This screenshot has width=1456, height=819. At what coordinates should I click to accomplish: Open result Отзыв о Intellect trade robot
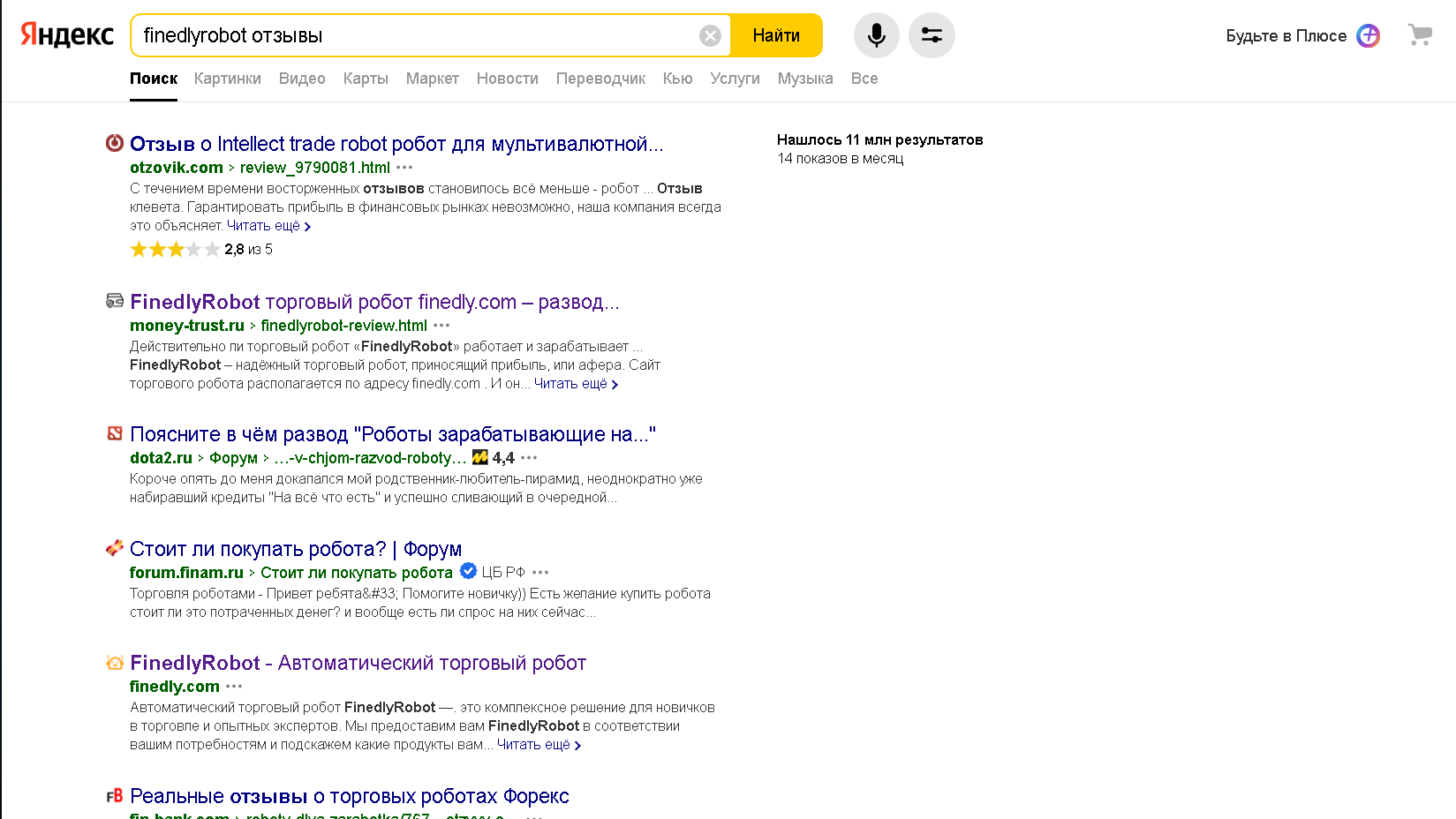pyautogui.click(x=396, y=144)
